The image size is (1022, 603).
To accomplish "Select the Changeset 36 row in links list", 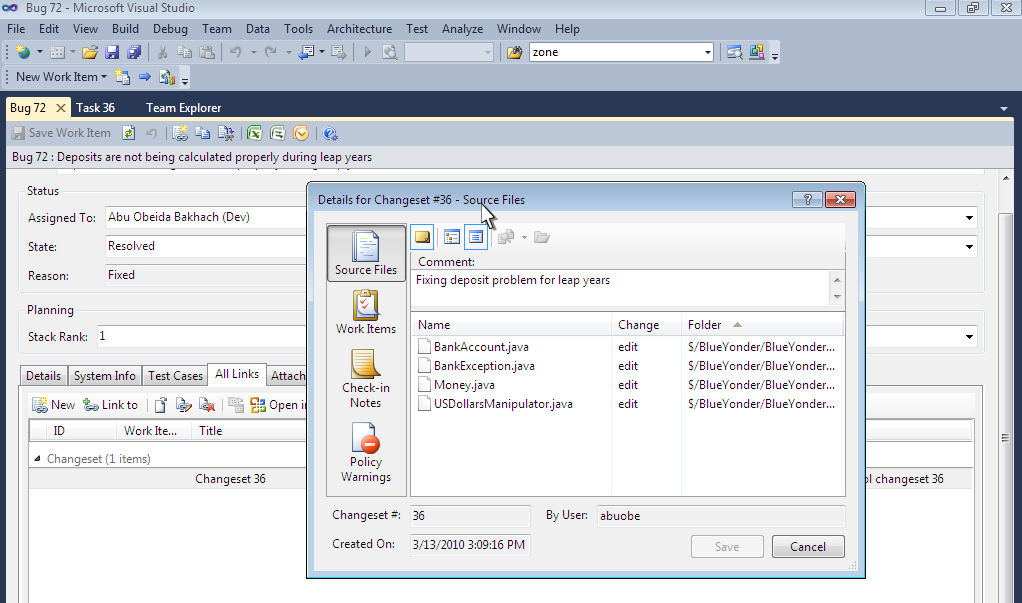I will (168, 478).
